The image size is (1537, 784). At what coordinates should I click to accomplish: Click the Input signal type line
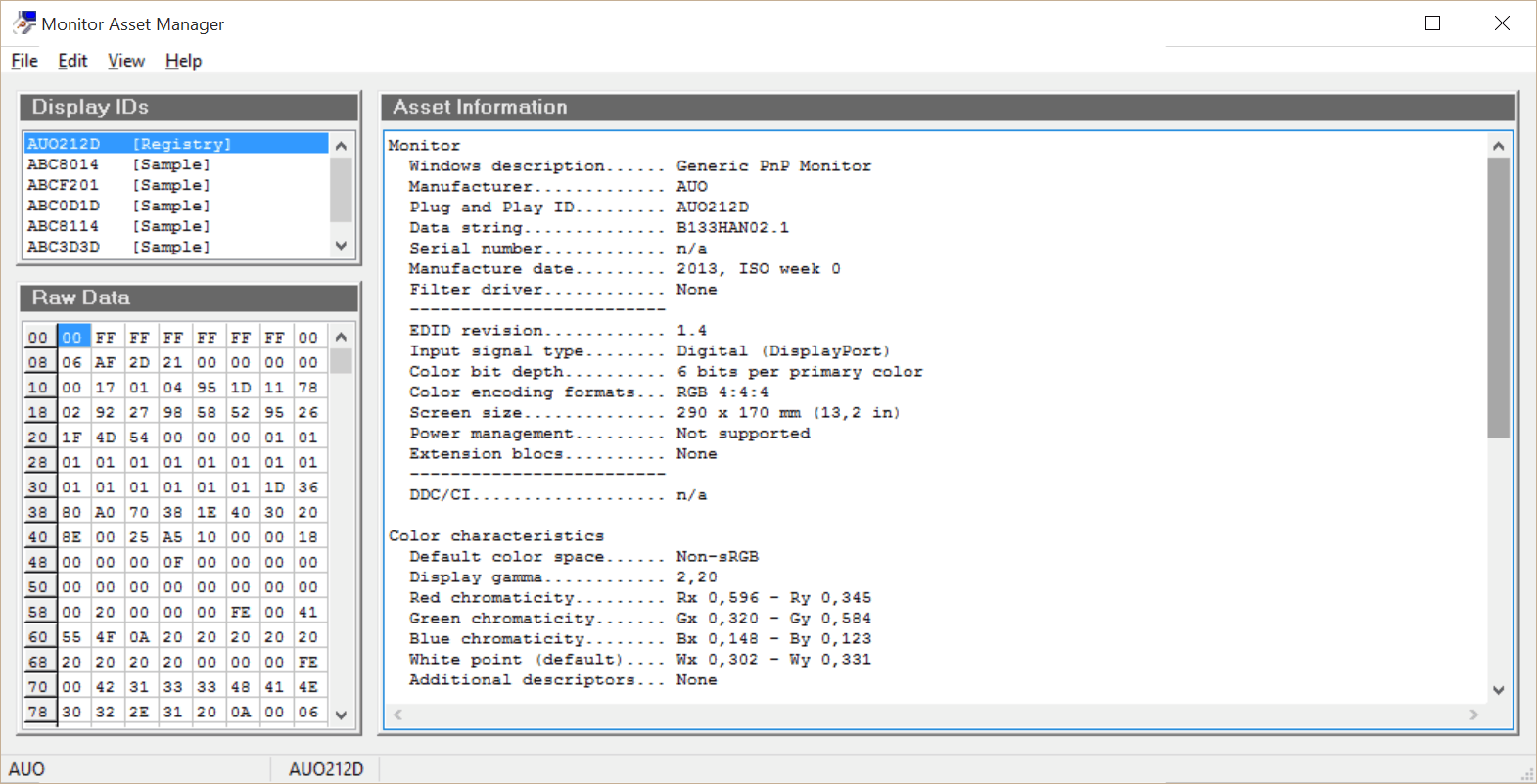pyautogui.click(x=650, y=351)
